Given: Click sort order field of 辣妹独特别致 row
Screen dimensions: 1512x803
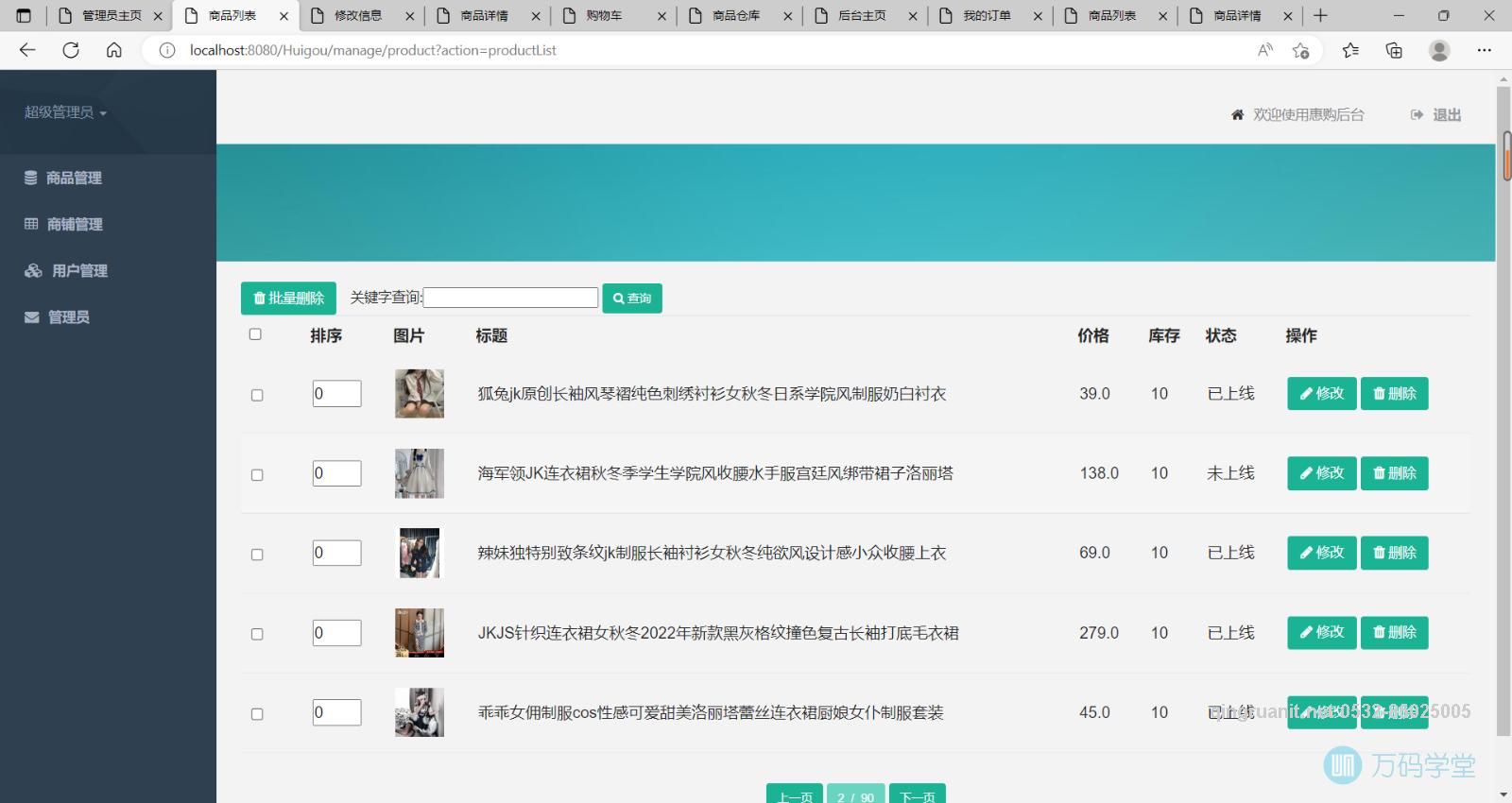Looking at the screenshot, I should (x=337, y=553).
